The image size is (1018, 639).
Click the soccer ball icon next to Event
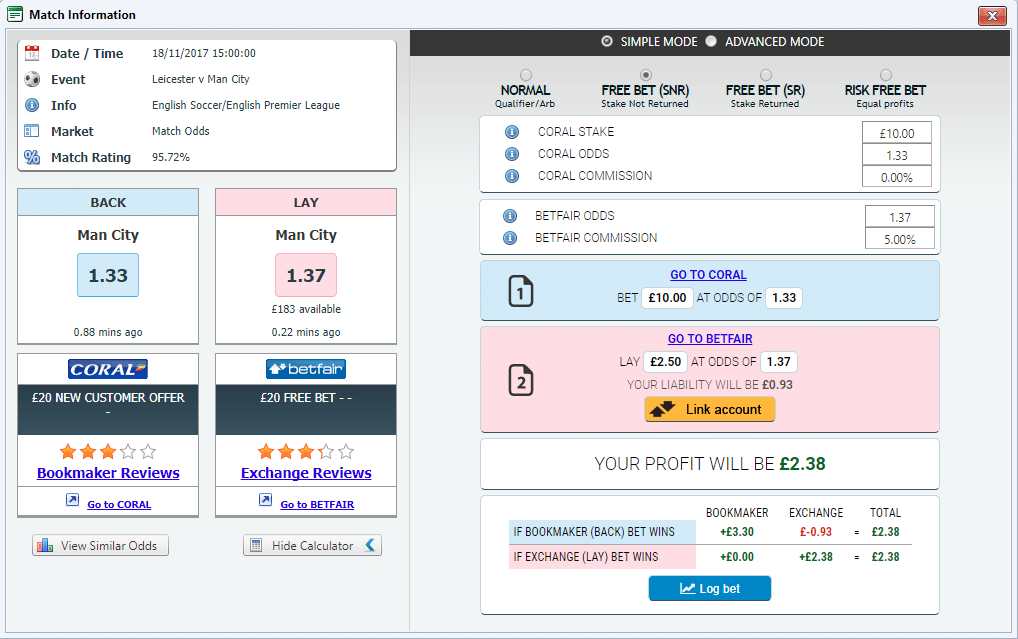pos(31,79)
